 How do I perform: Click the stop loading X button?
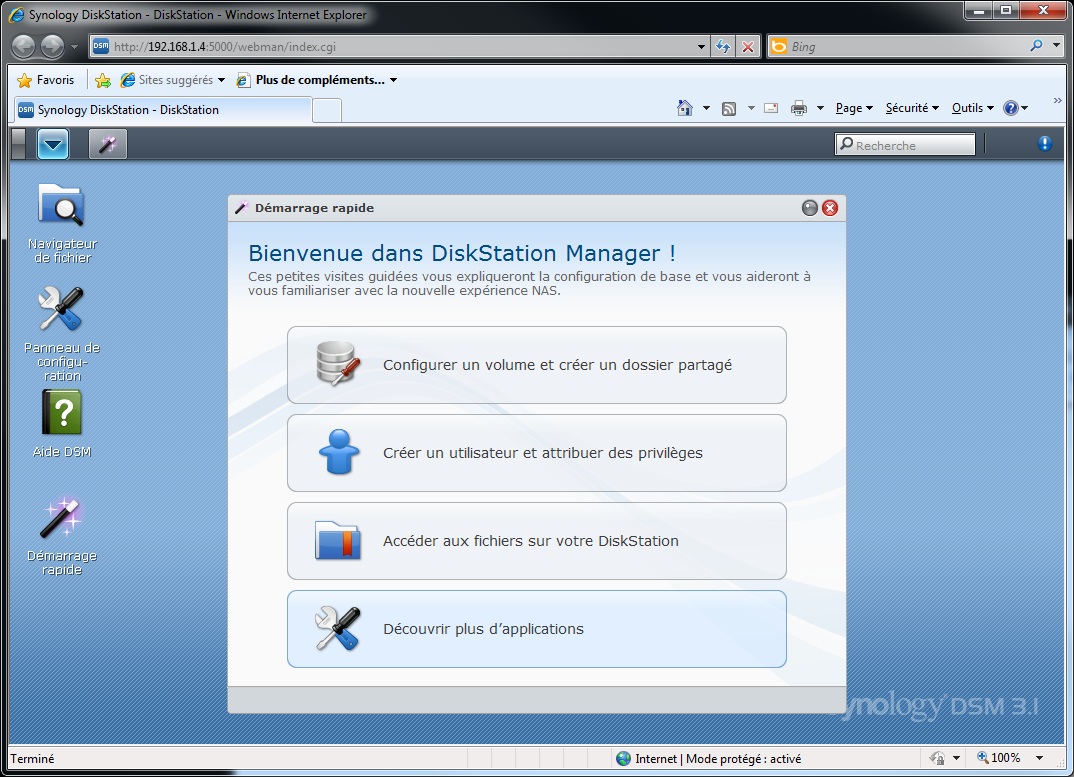coord(748,47)
